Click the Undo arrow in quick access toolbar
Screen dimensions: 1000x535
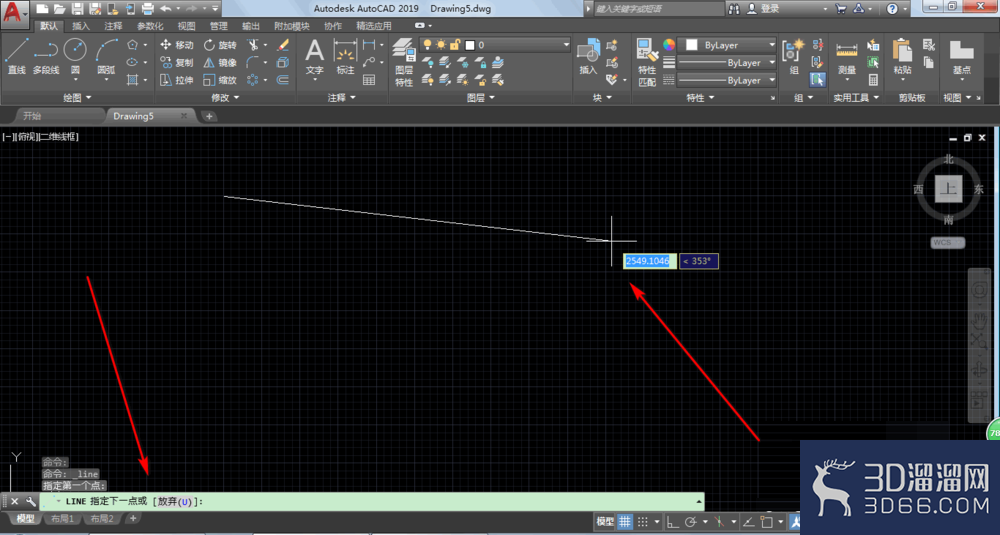pos(166,8)
